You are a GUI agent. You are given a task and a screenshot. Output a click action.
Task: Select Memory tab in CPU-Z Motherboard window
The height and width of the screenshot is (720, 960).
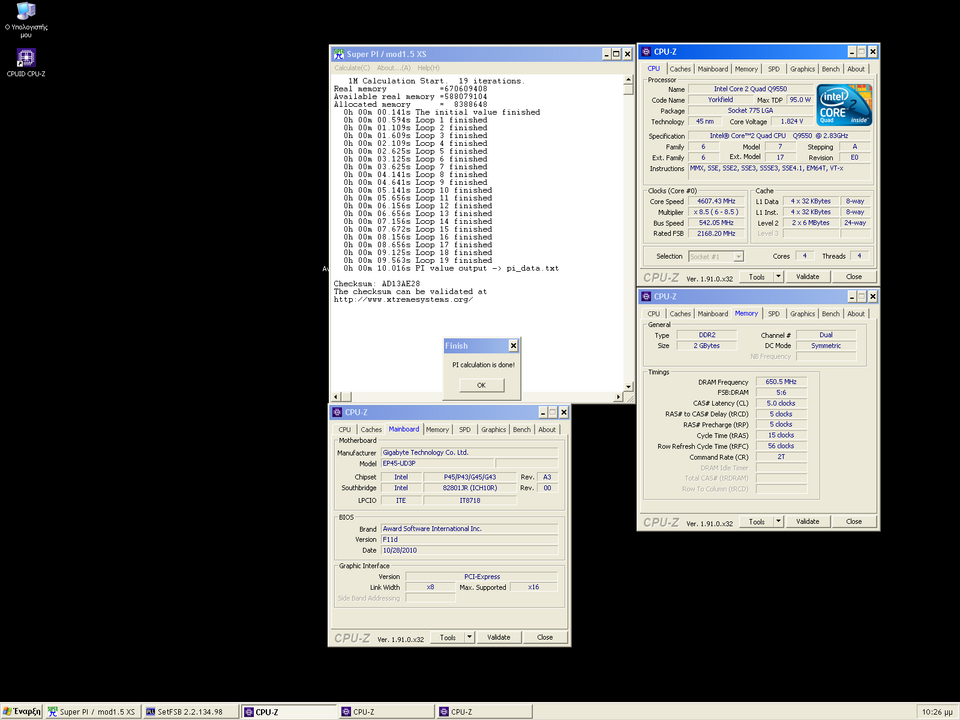point(437,430)
